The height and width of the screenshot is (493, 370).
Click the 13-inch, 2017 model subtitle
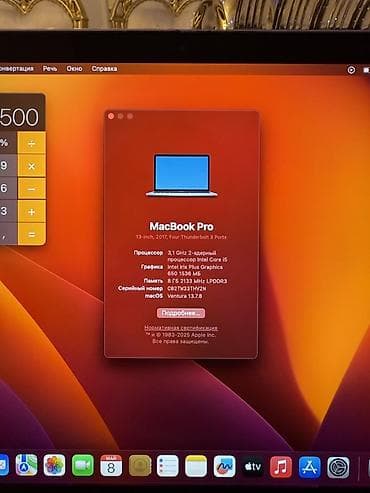pos(181,237)
